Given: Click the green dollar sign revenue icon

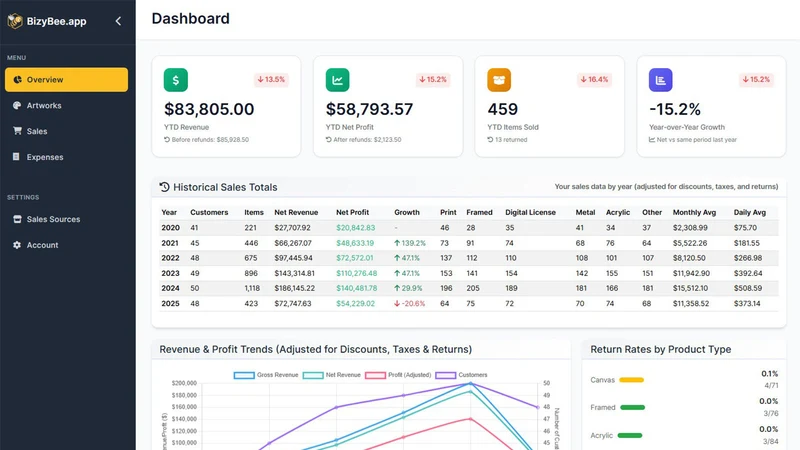Looking at the screenshot, I should coord(176,80).
